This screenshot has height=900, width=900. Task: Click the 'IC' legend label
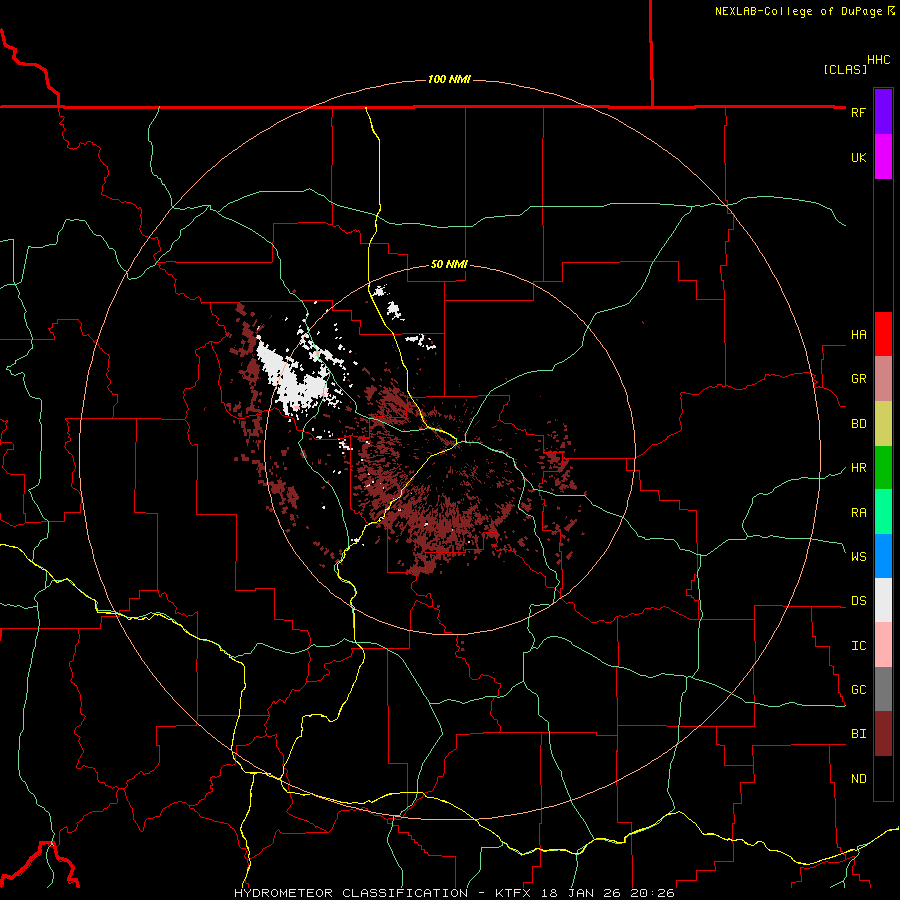[x=858, y=646]
